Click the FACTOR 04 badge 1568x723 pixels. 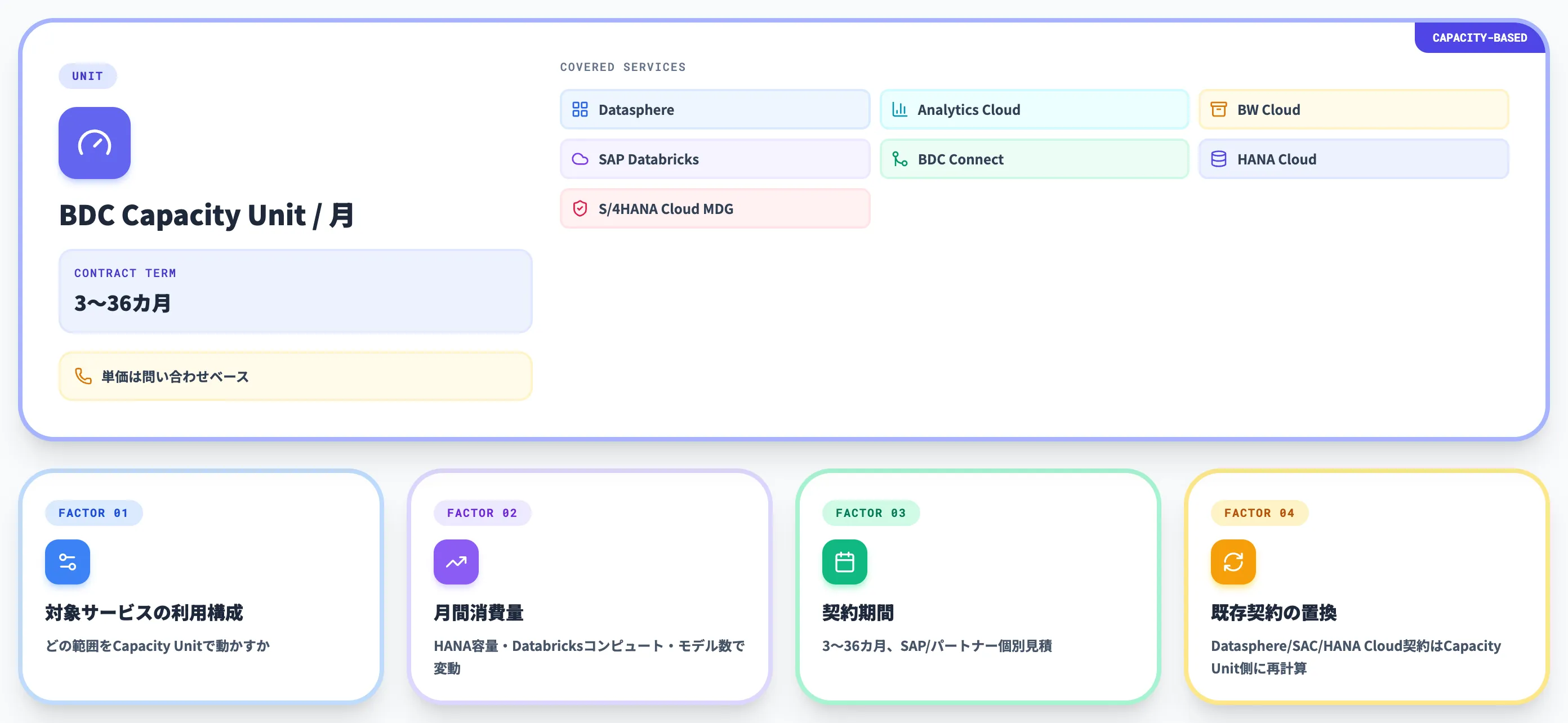(1259, 513)
